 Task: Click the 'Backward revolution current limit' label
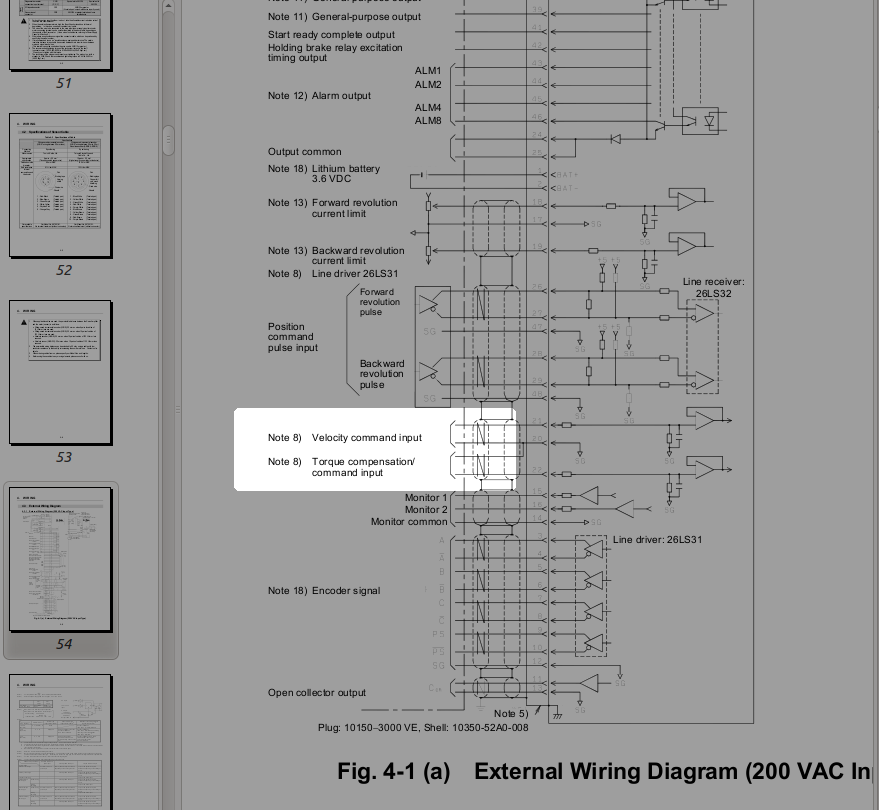click(358, 256)
